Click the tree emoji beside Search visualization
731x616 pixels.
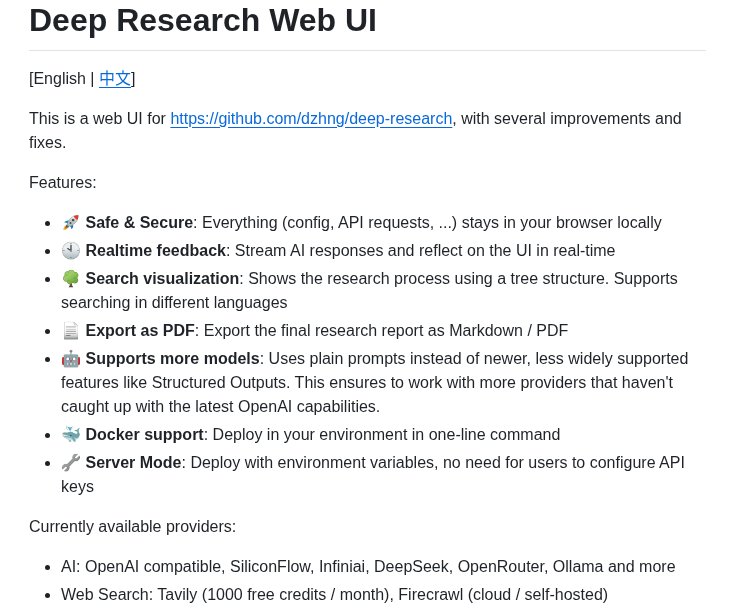[71, 278]
